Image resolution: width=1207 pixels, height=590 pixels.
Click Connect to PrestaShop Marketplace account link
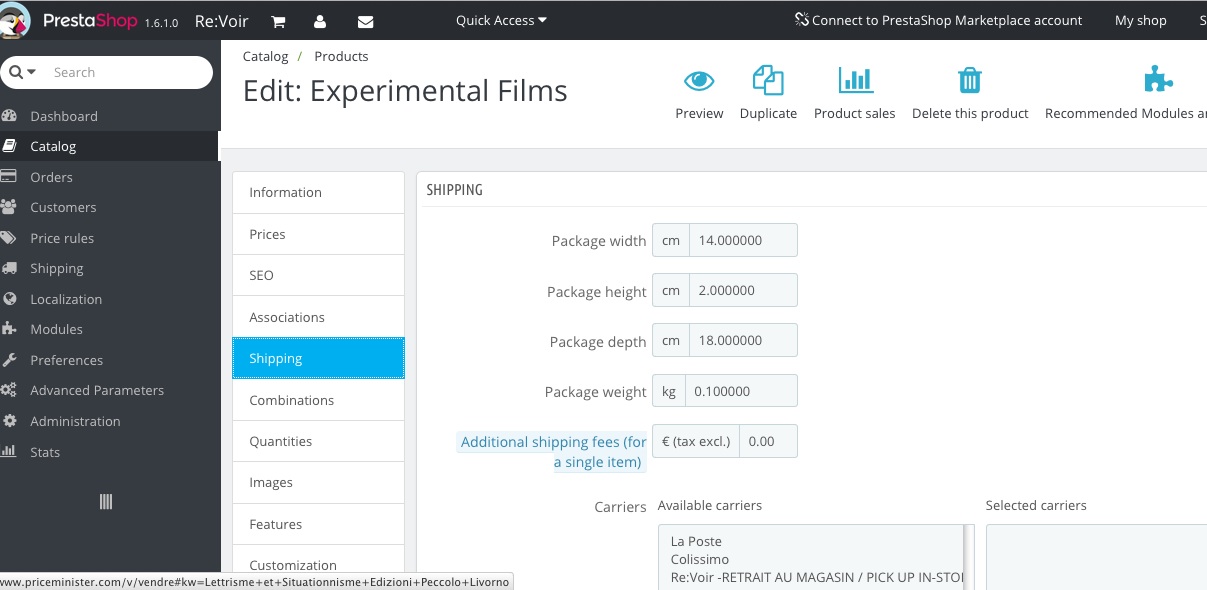click(x=938, y=20)
